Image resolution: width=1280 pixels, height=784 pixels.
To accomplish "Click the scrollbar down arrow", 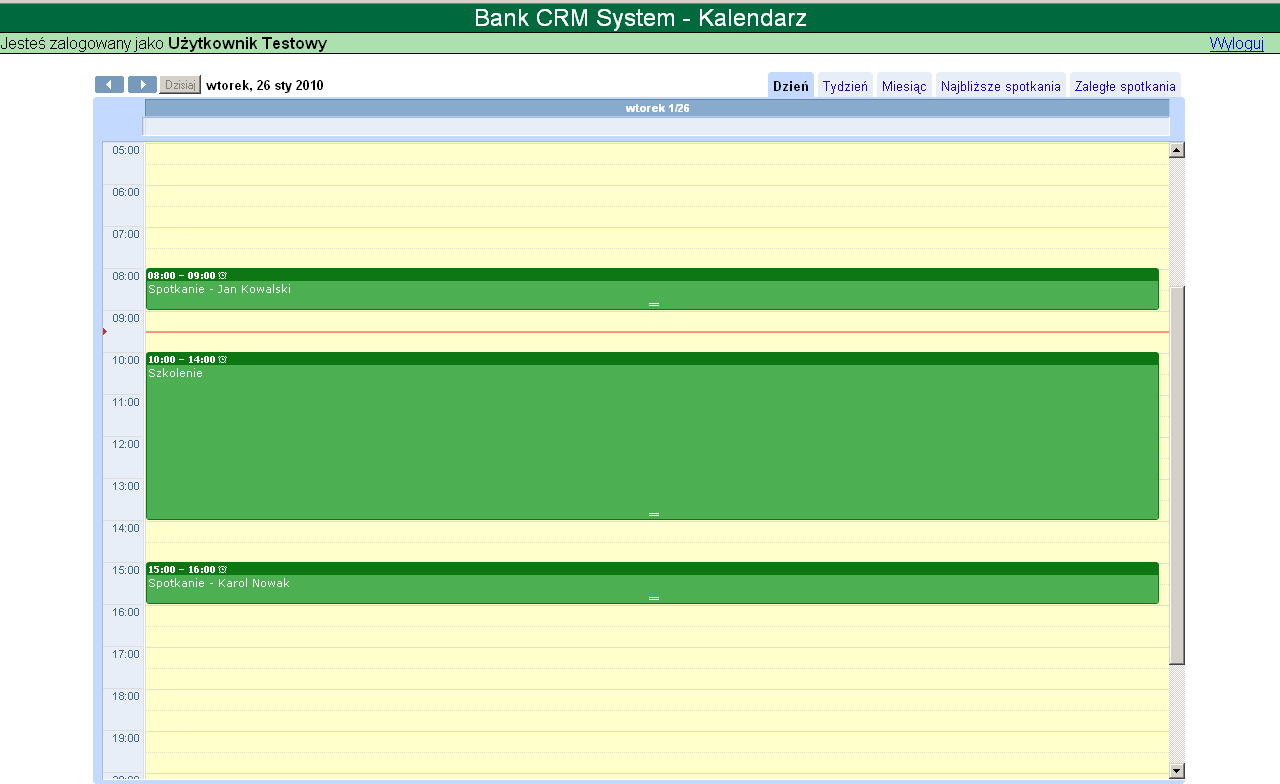I will pyautogui.click(x=1177, y=770).
